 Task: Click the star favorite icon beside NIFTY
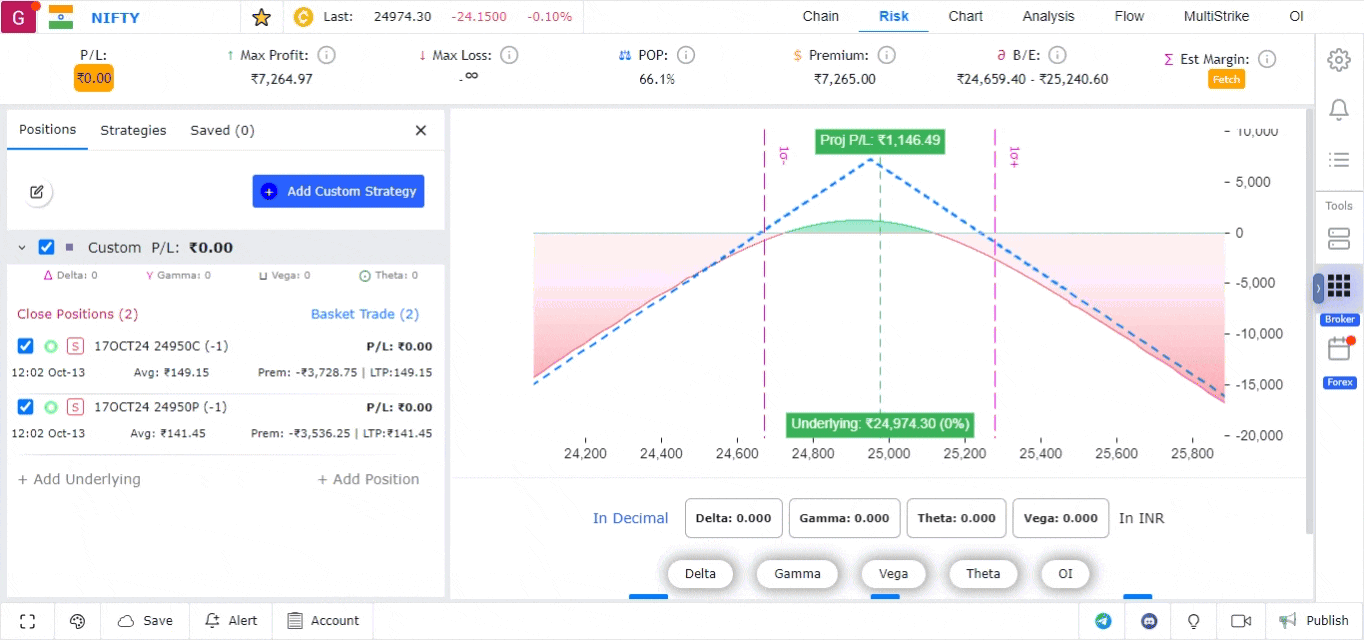[261, 17]
